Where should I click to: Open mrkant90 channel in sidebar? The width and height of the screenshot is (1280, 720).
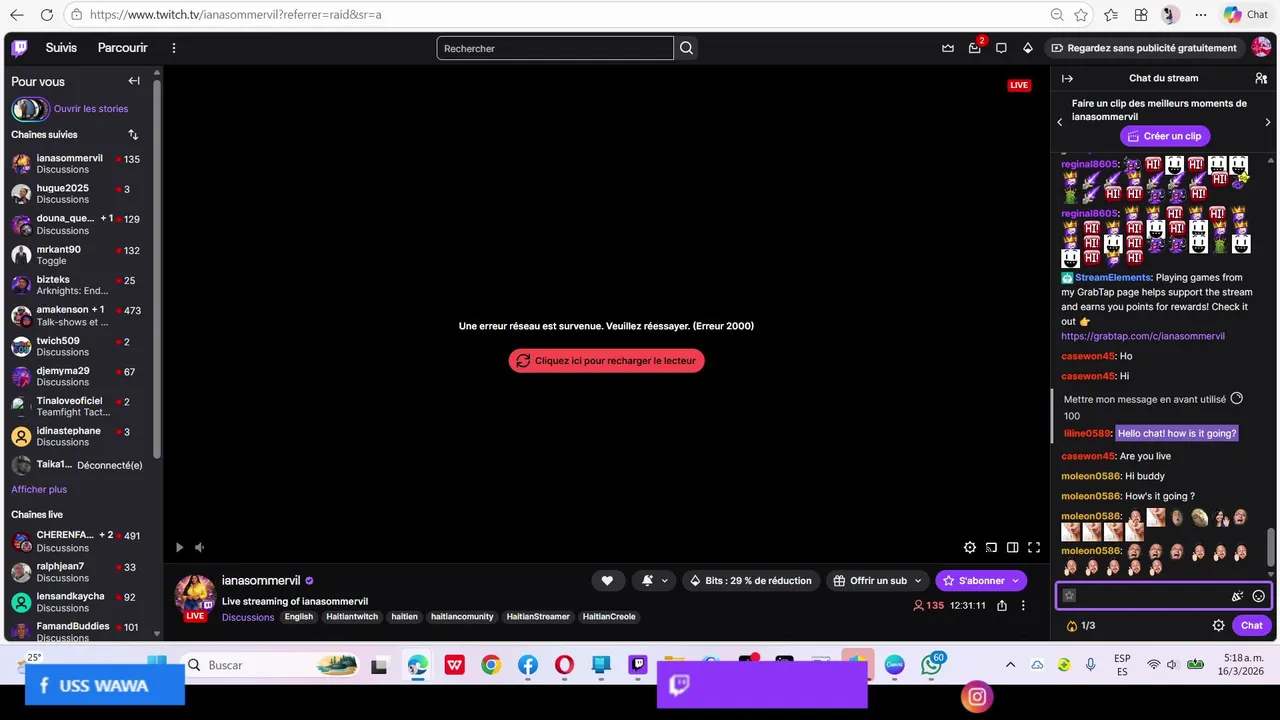pos(77,255)
